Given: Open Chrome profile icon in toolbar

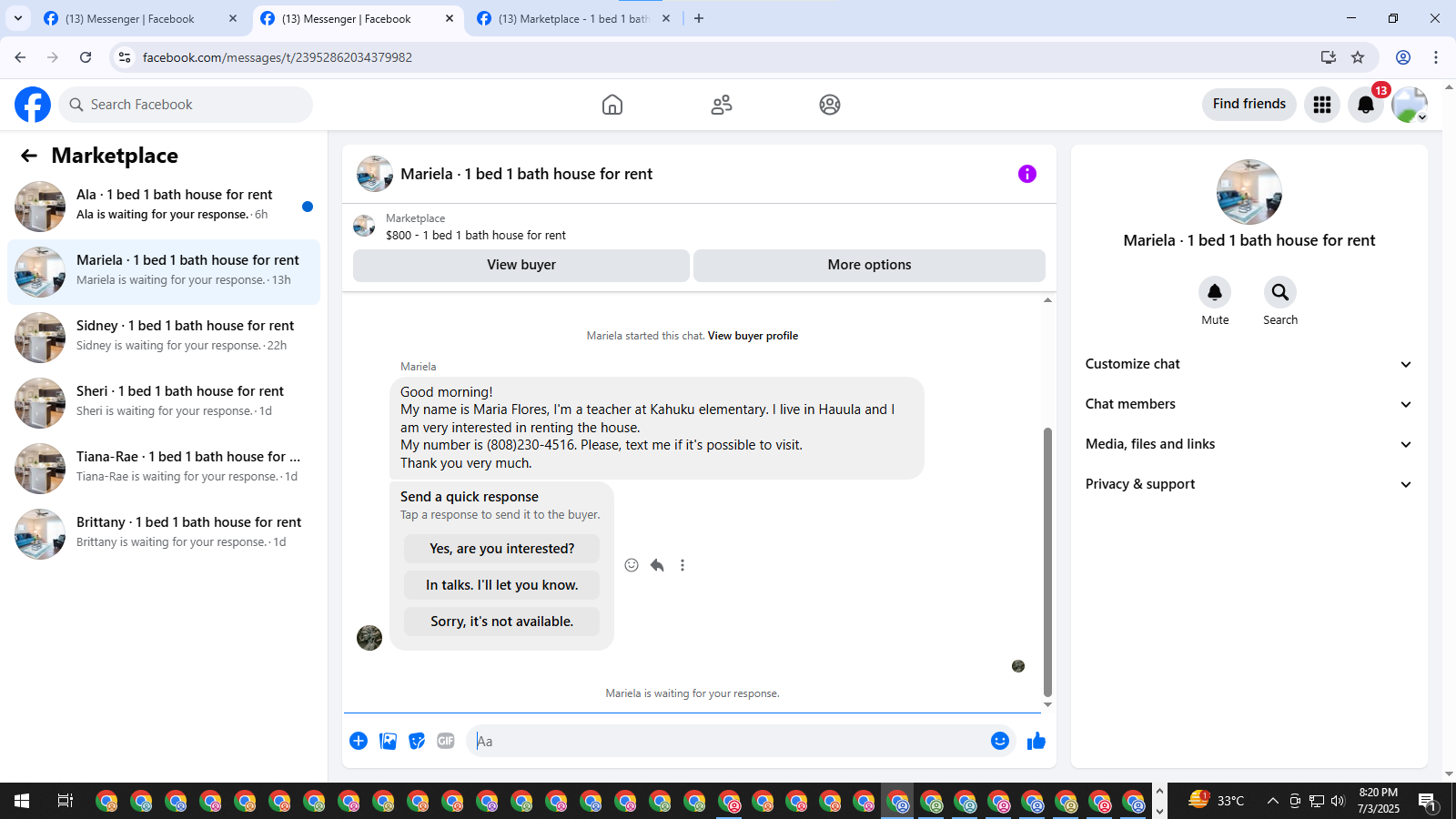Looking at the screenshot, I should (x=1403, y=57).
